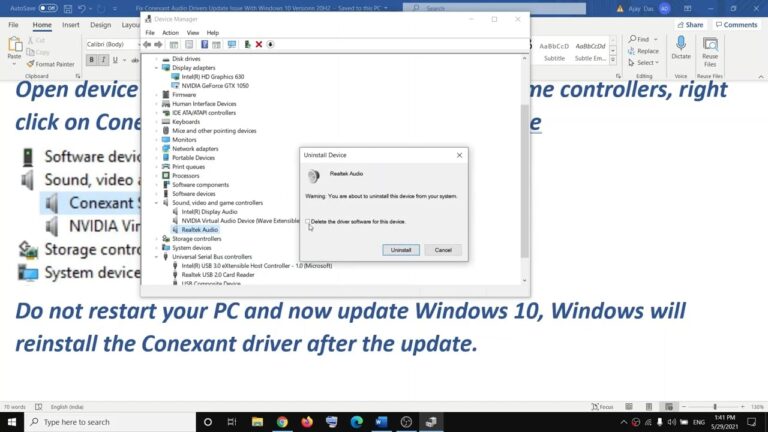Click the blue Help icon in Device Manager toolbar
Image resolution: width=768 pixels, height=432 pixels.
point(204,45)
